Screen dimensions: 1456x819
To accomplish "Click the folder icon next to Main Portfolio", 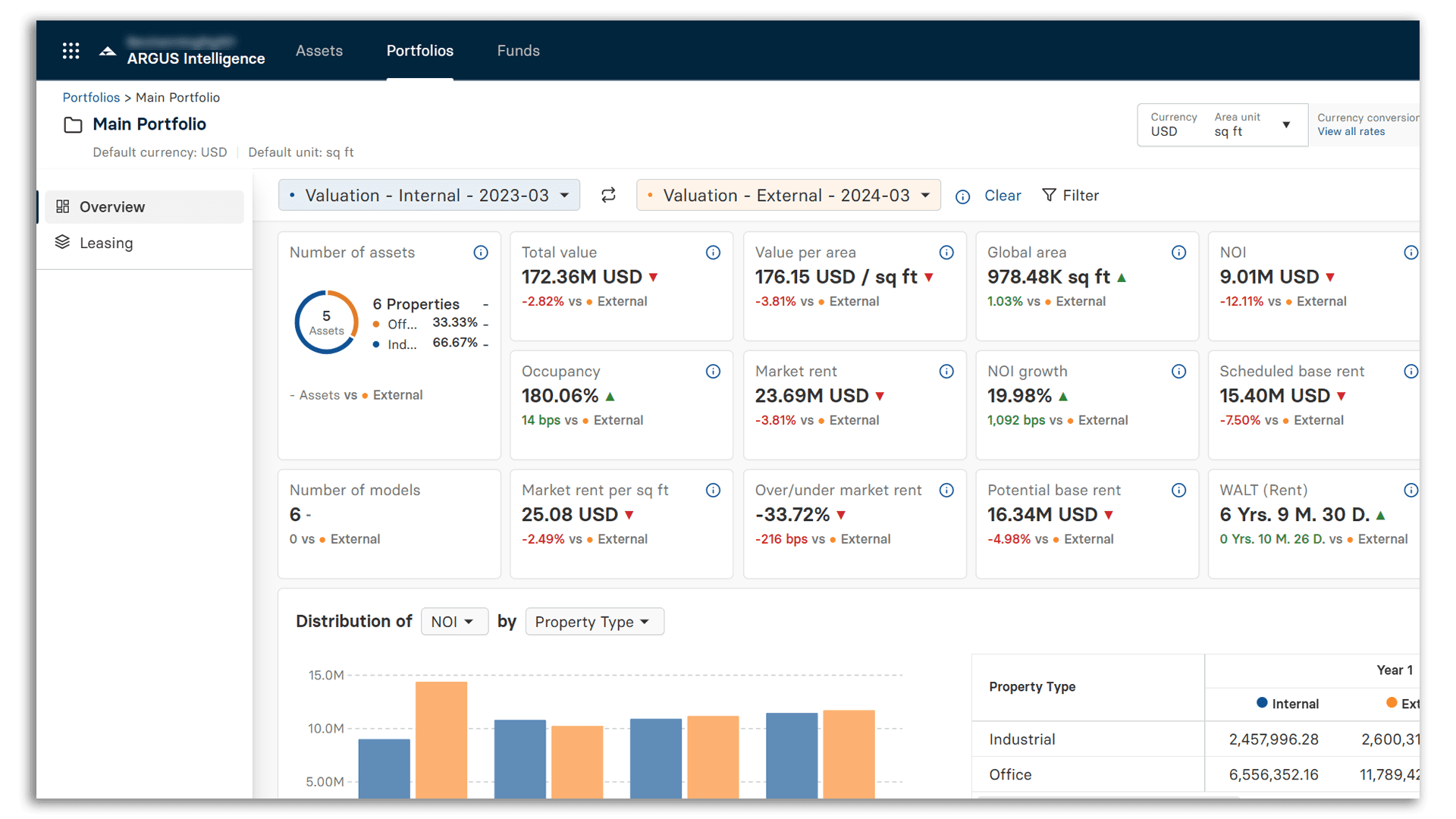I will [73, 124].
